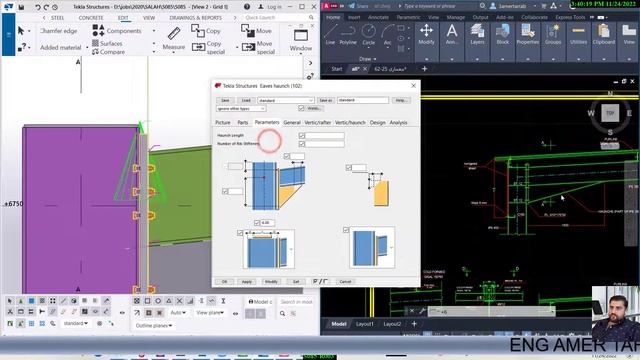Click Tekla undo arrow

tap(38, 7)
